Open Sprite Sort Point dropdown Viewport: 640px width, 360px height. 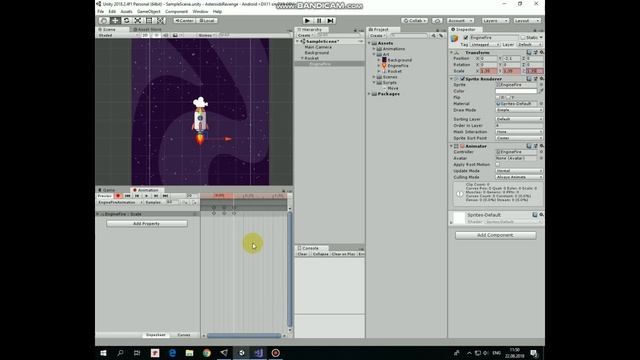[x=519, y=138]
